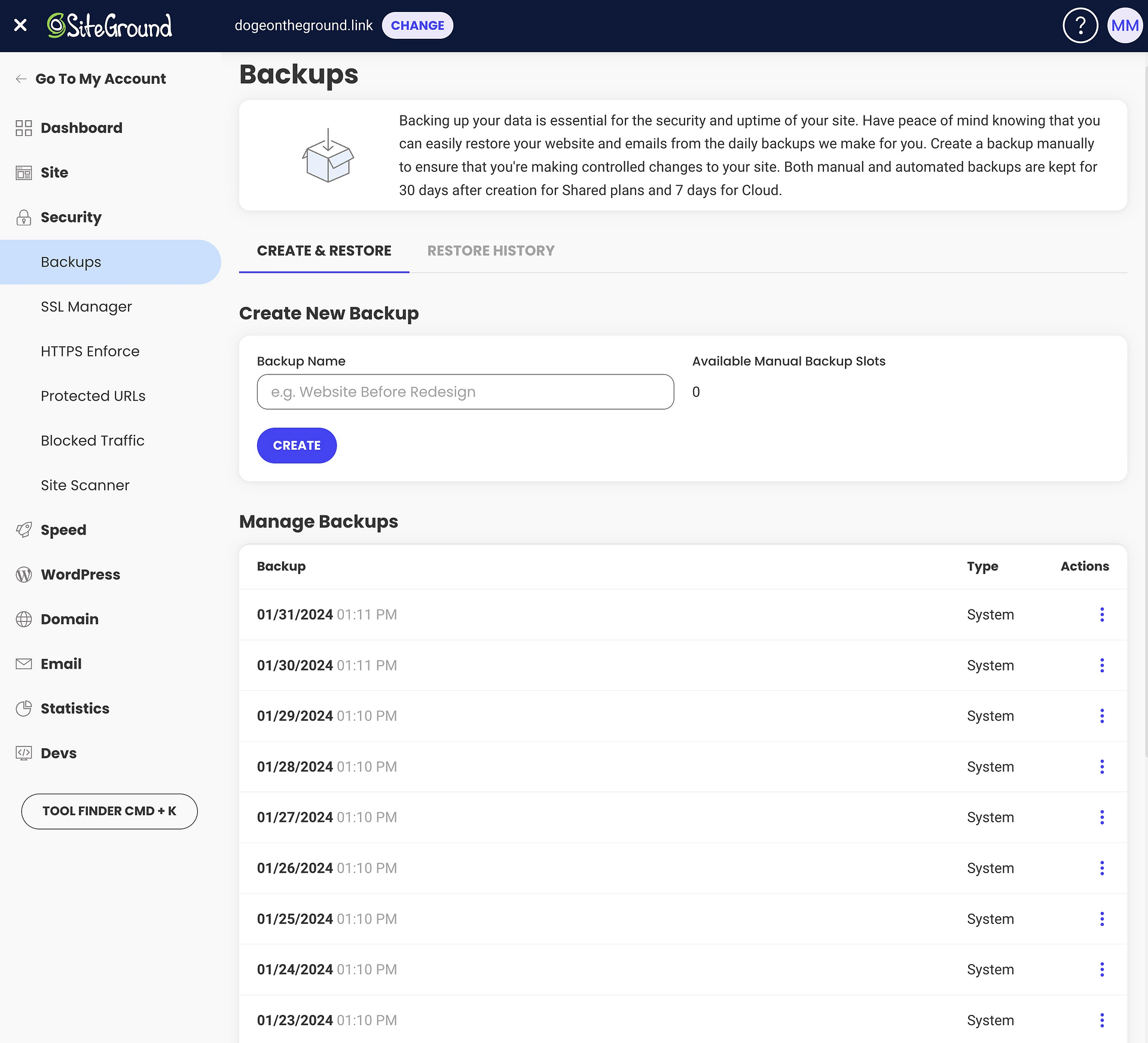Screen dimensions: 1148x1043
Task: Click the CREATE backup button
Action: pos(296,445)
